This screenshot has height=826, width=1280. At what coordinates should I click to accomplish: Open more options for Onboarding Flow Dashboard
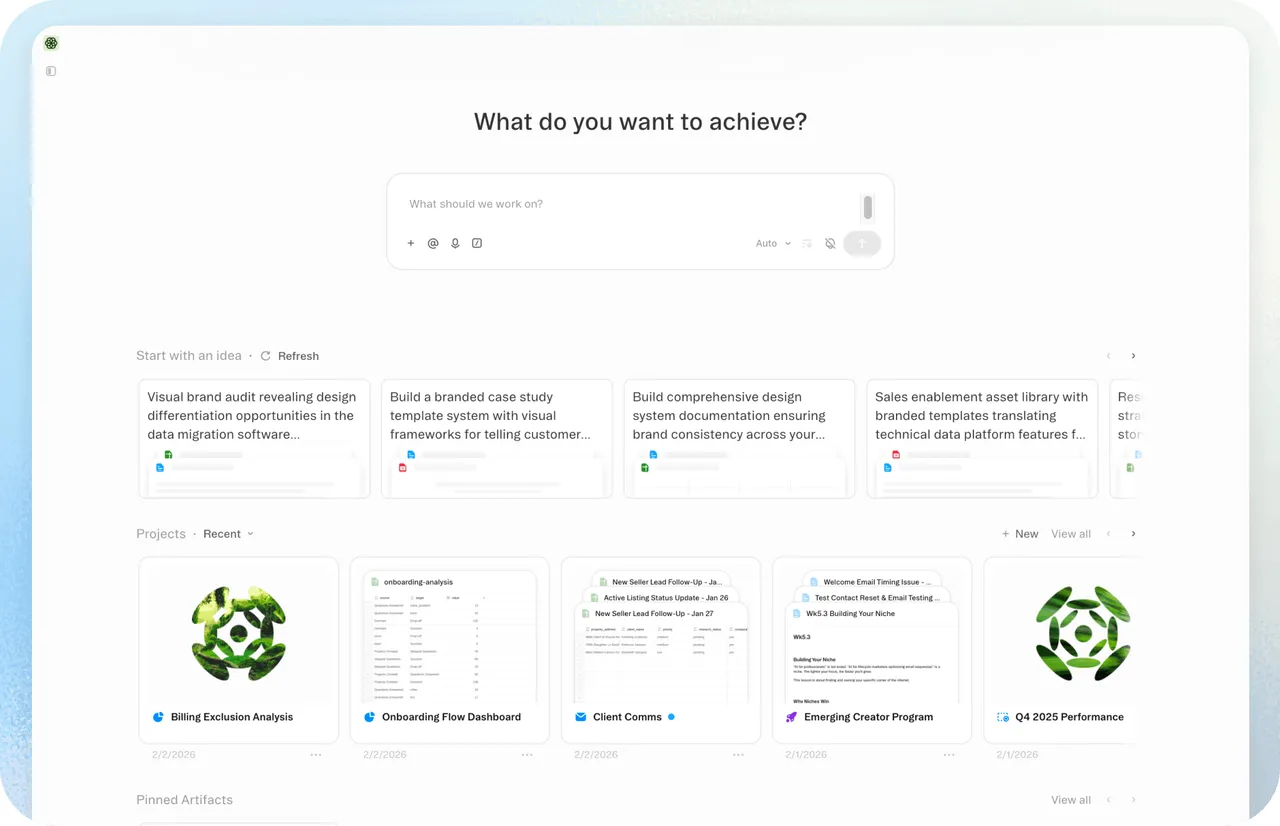527,755
